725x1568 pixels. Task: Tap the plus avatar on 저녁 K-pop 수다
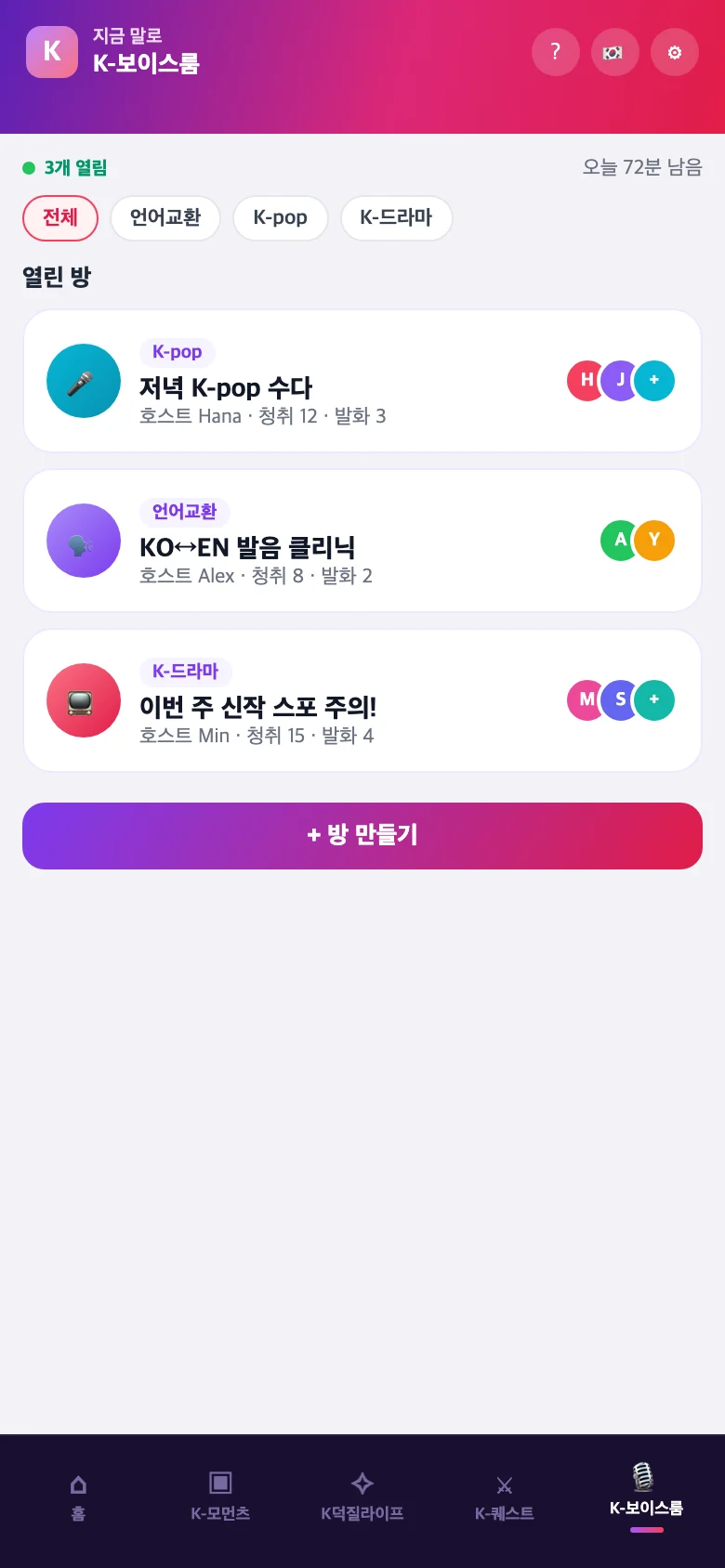point(654,381)
